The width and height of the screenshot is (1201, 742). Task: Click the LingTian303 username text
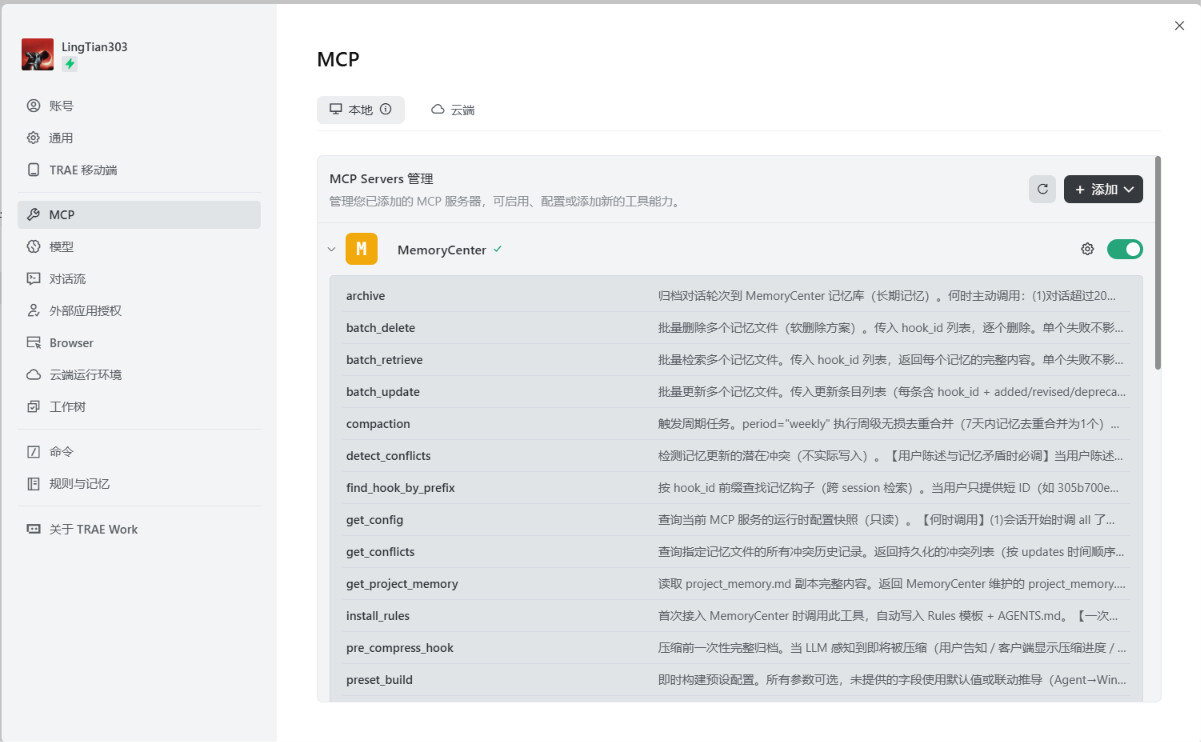94,47
